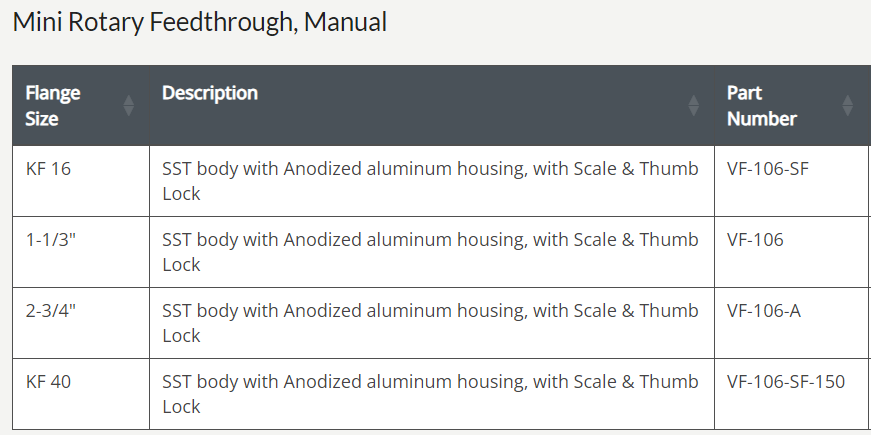
Task: Sort by Description column arrows
Action: tap(693, 106)
